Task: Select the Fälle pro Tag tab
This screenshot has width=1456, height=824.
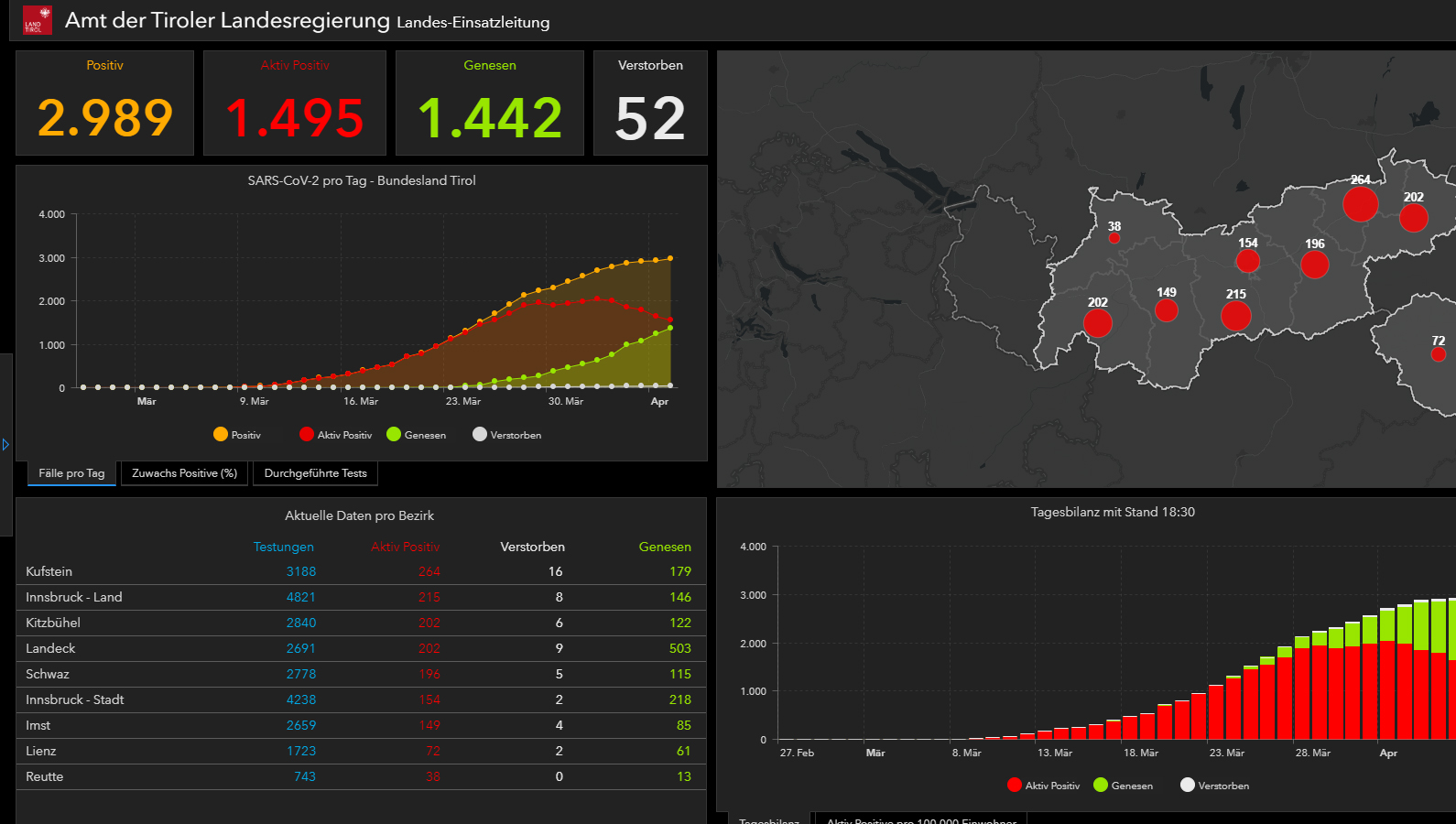Action: [x=71, y=473]
